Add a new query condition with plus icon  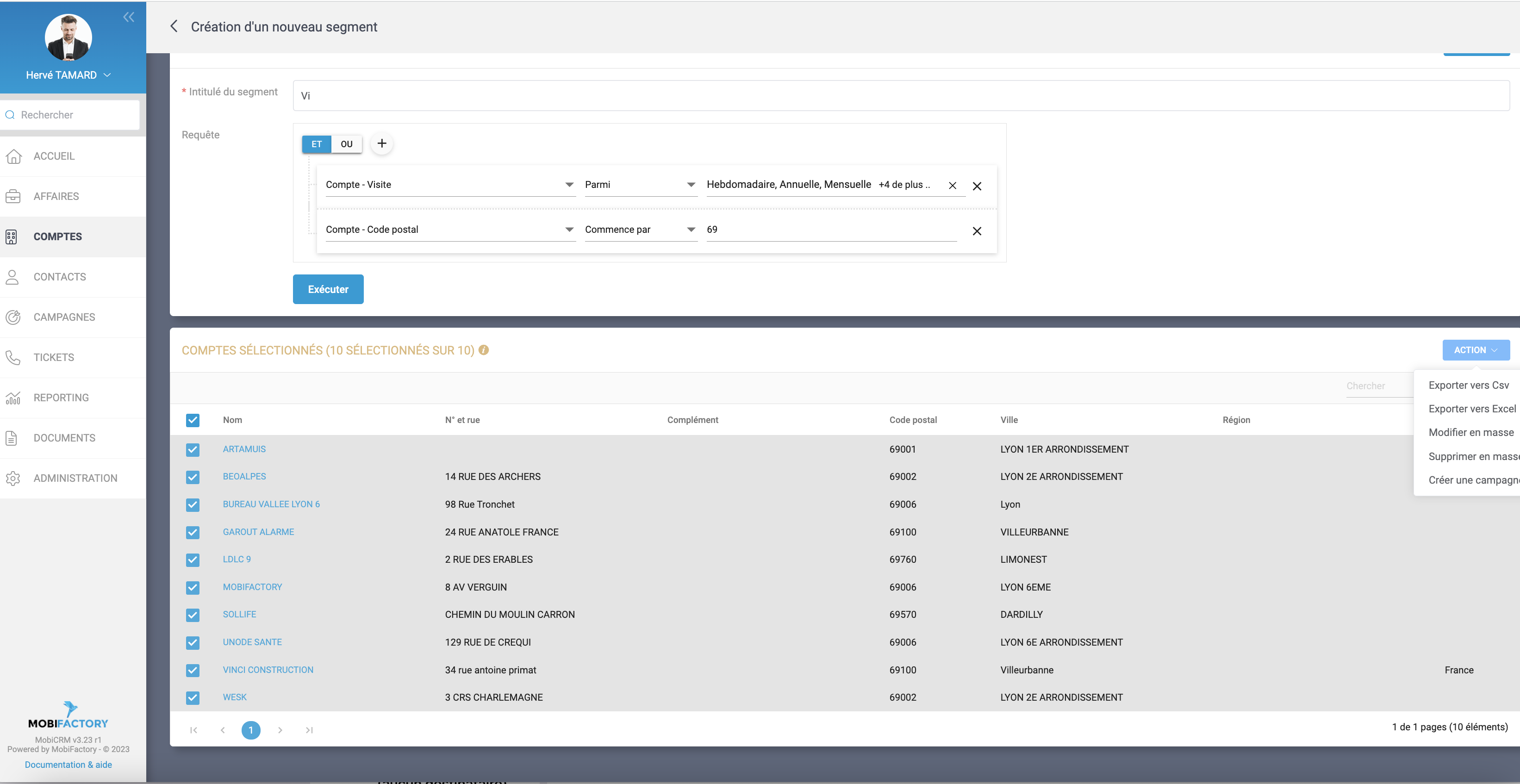[x=382, y=143]
